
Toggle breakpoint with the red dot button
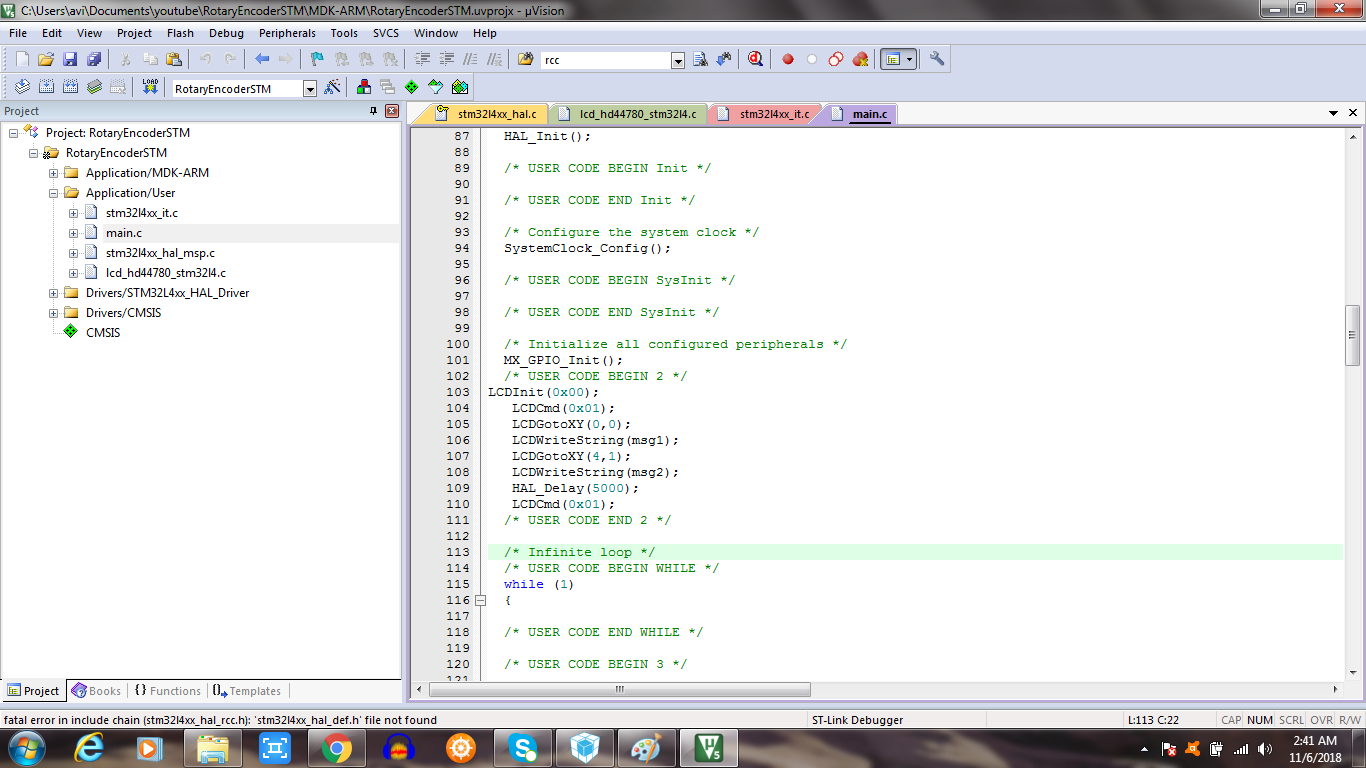[x=787, y=59]
